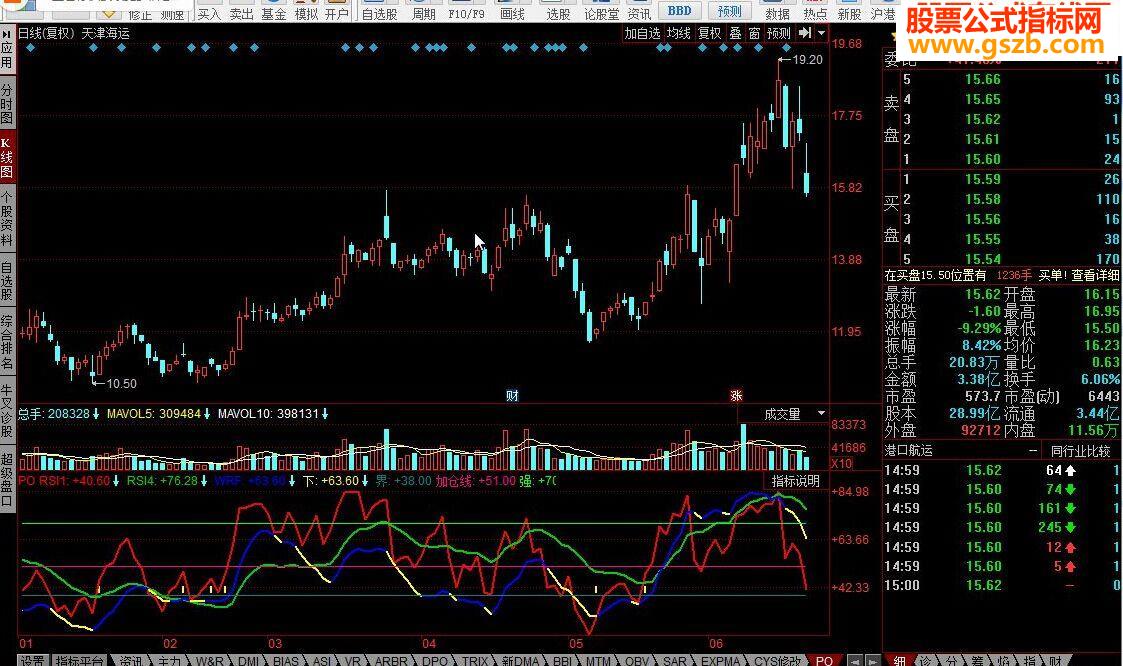Click 预测 in chart header bar
The width and height of the screenshot is (1123, 666).
779,33
